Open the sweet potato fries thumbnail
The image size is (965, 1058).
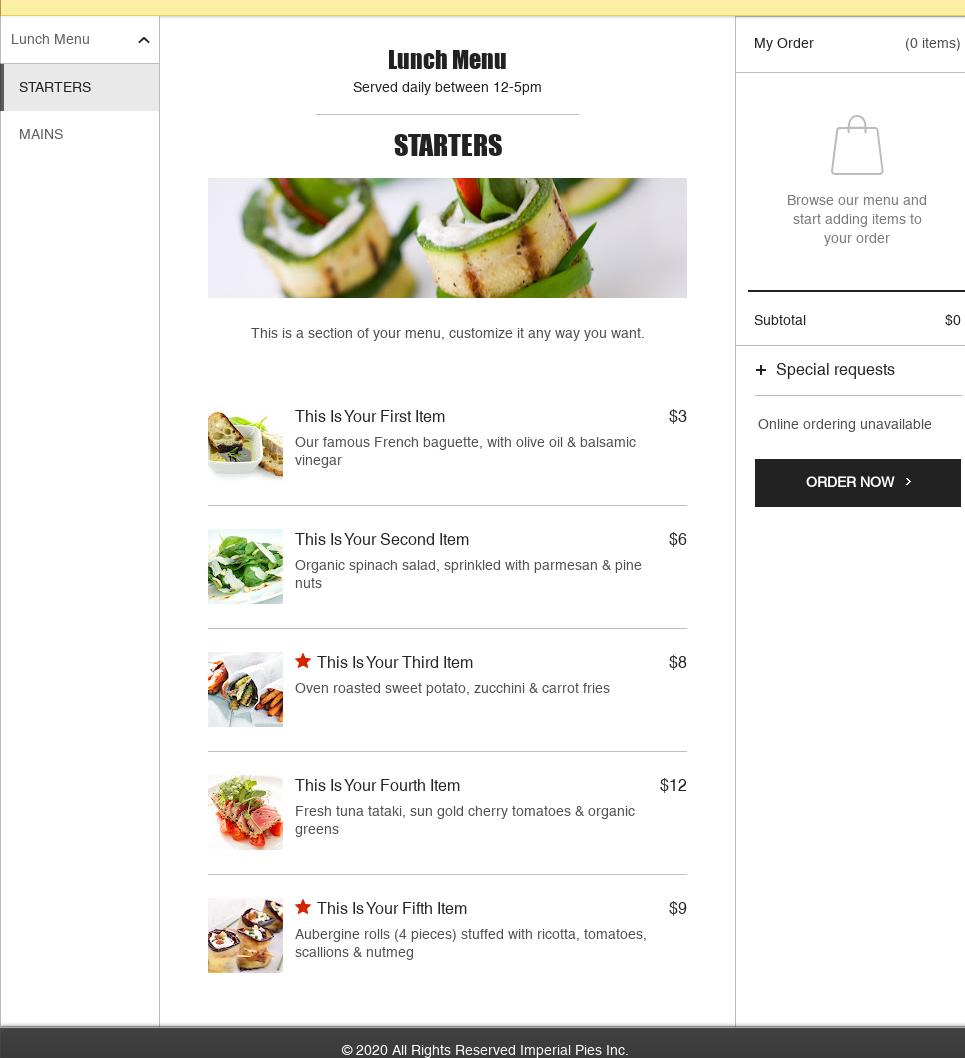(x=246, y=690)
